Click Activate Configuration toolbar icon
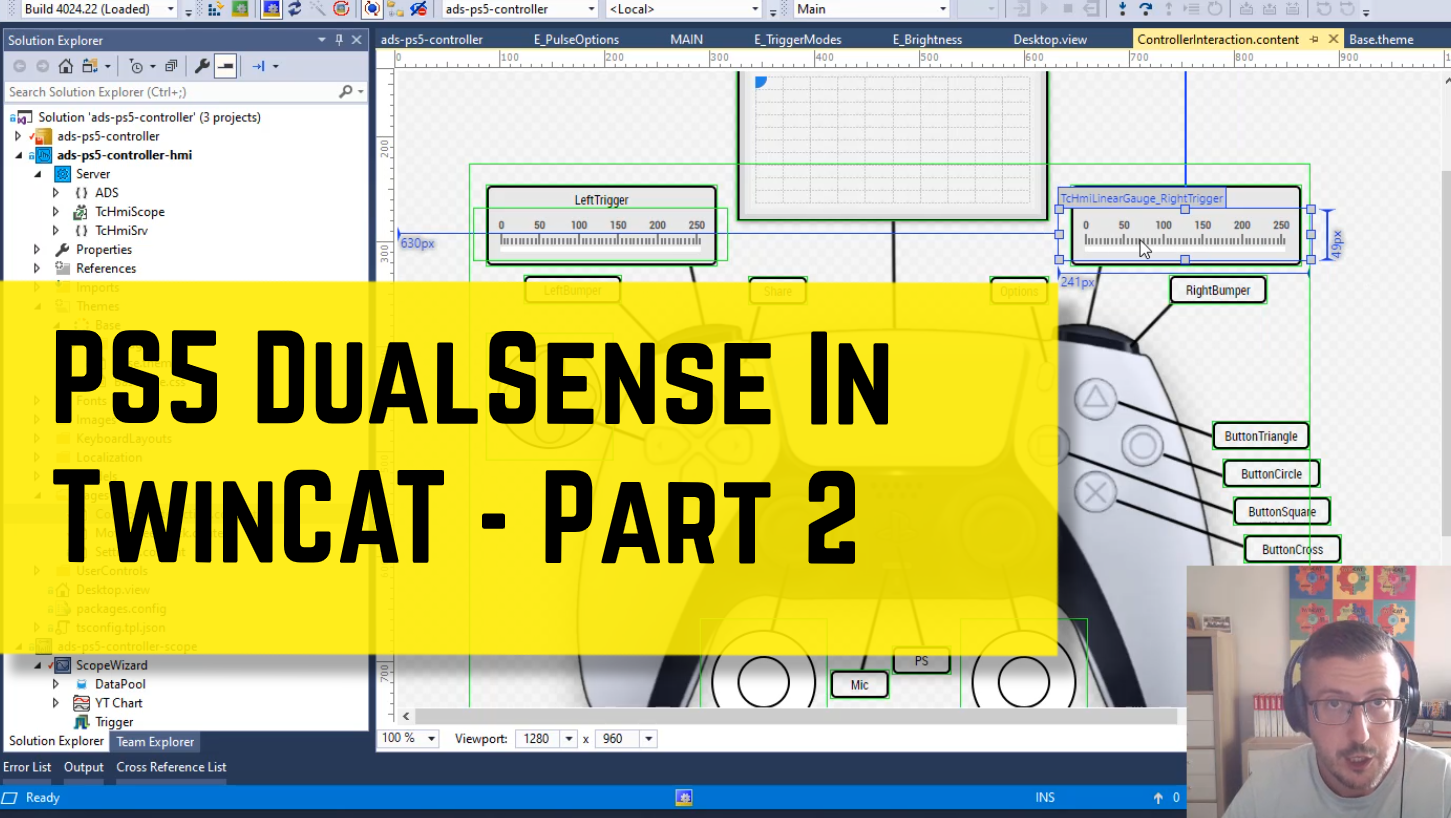The width and height of the screenshot is (1451, 818). [215, 9]
